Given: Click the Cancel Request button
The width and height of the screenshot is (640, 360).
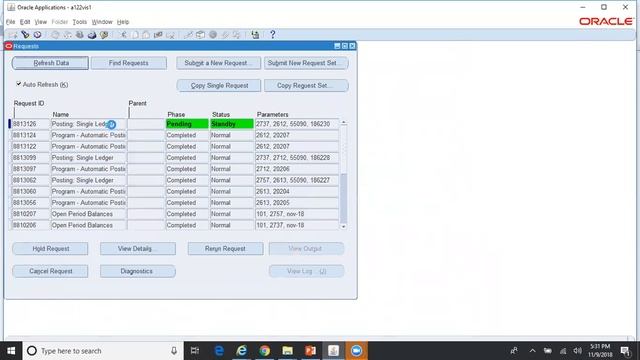Looking at the screenshot, I should [50, 271].
